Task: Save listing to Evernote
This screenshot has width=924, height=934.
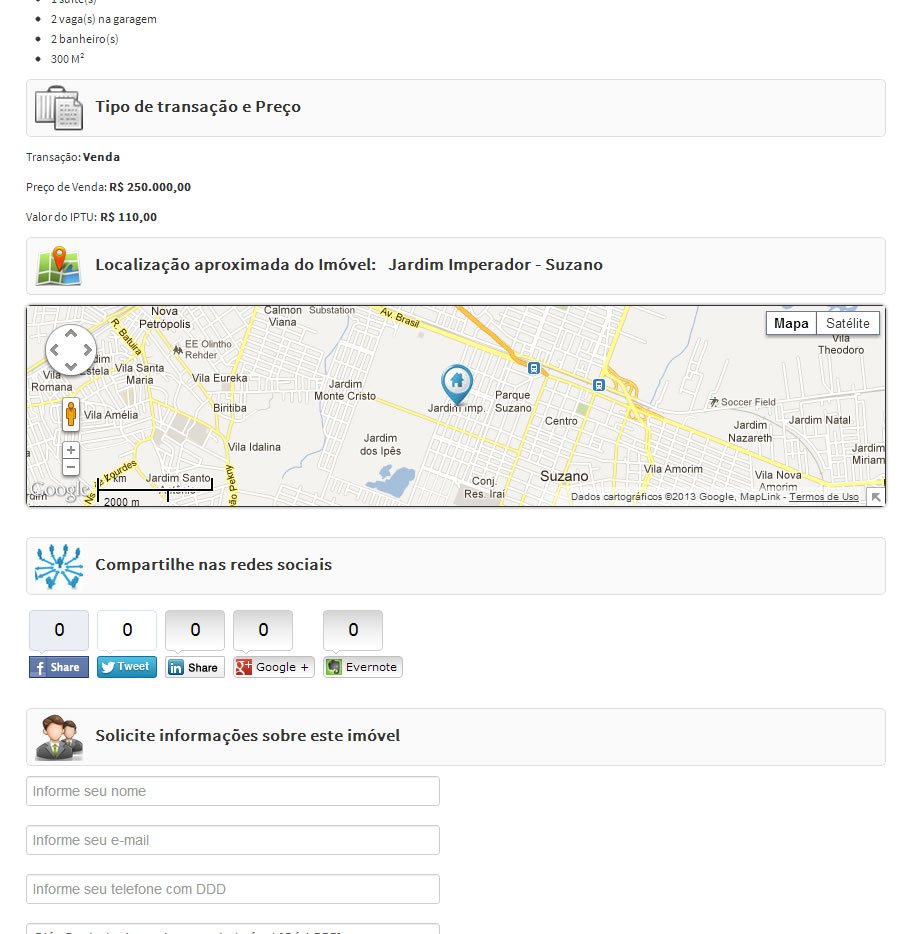Action: click(363, 667)
